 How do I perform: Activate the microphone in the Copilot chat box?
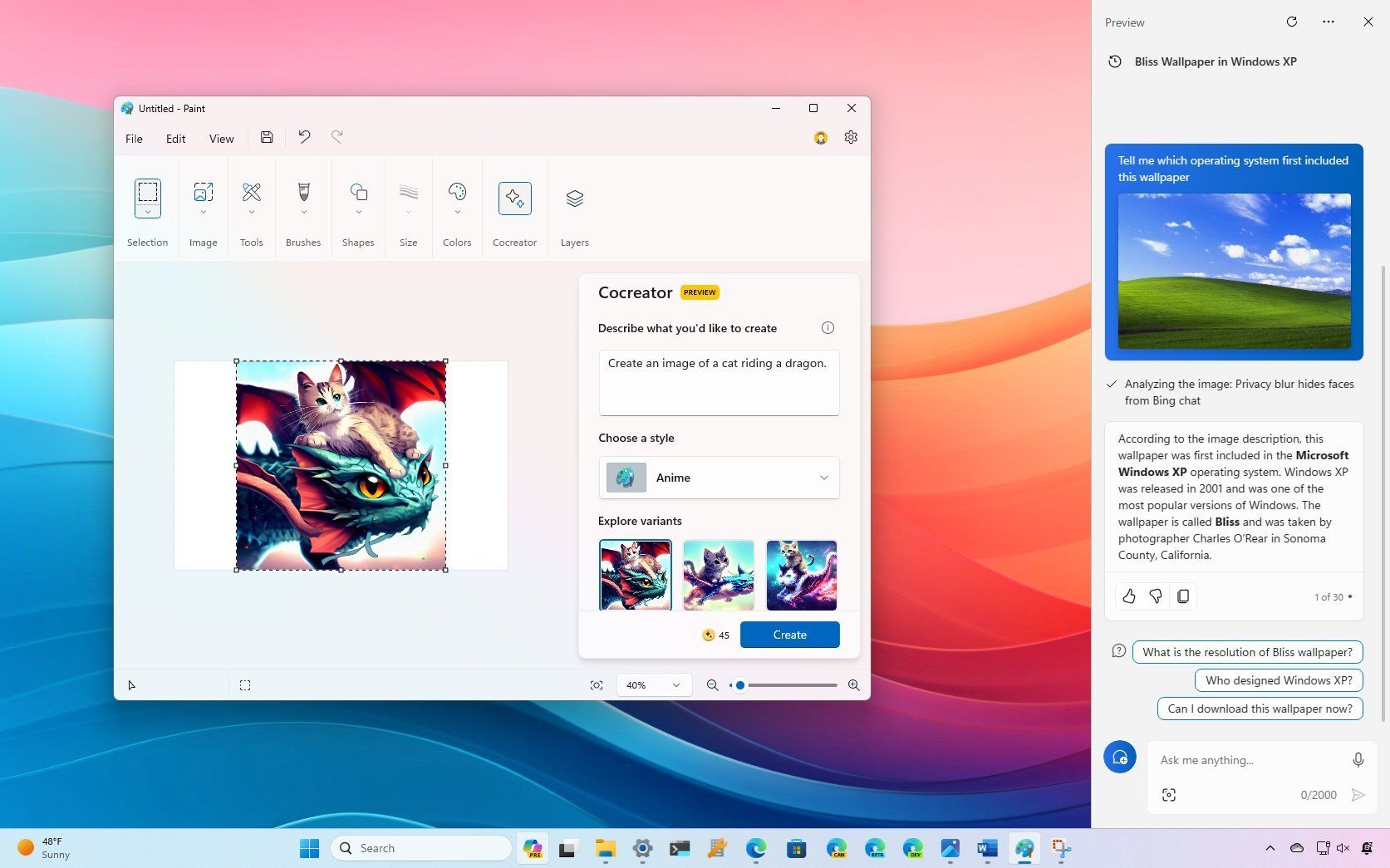click(x=1357, y=759)
